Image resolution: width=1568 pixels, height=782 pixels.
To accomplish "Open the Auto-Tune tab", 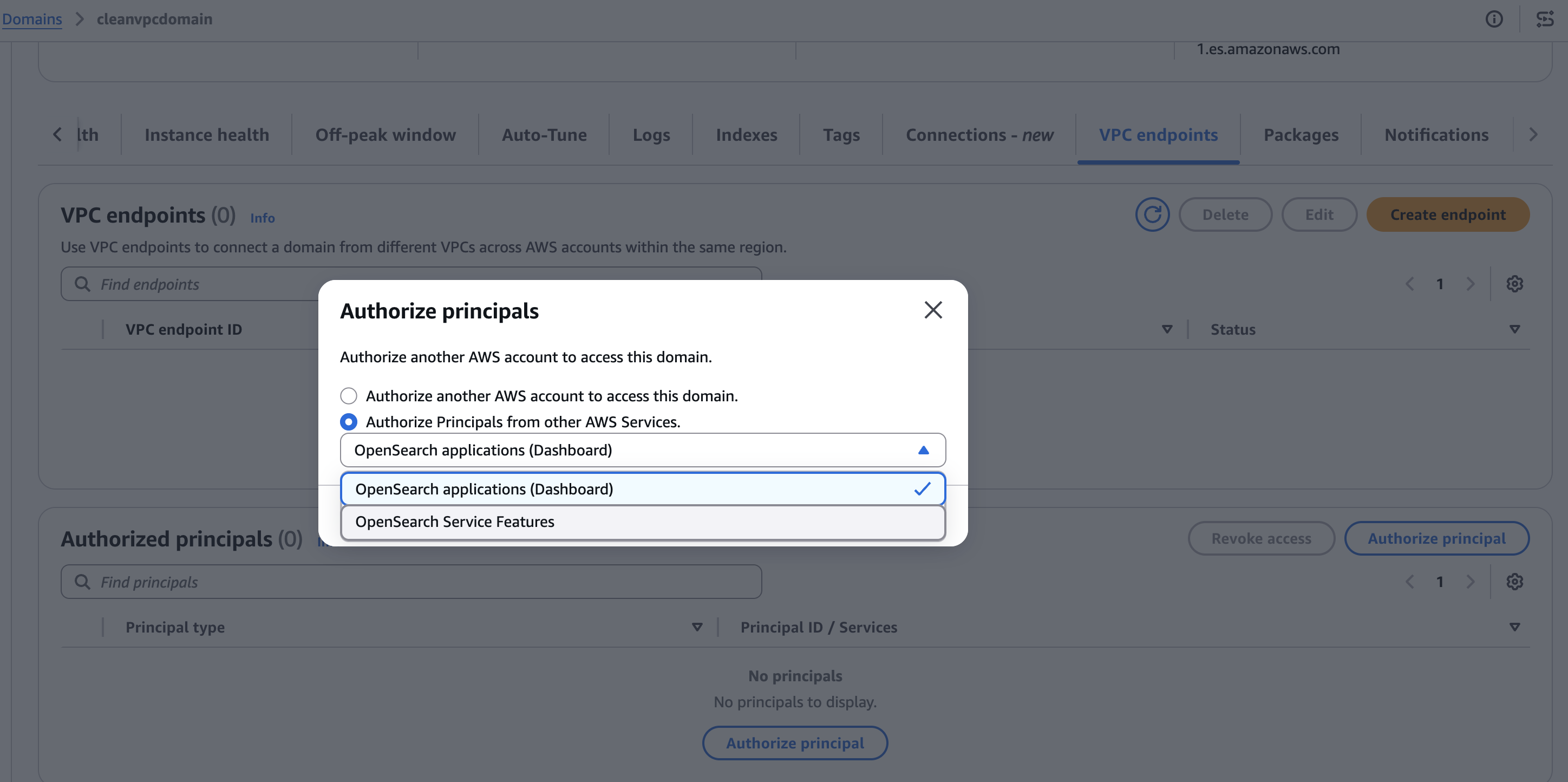I will tap(544, 135).
